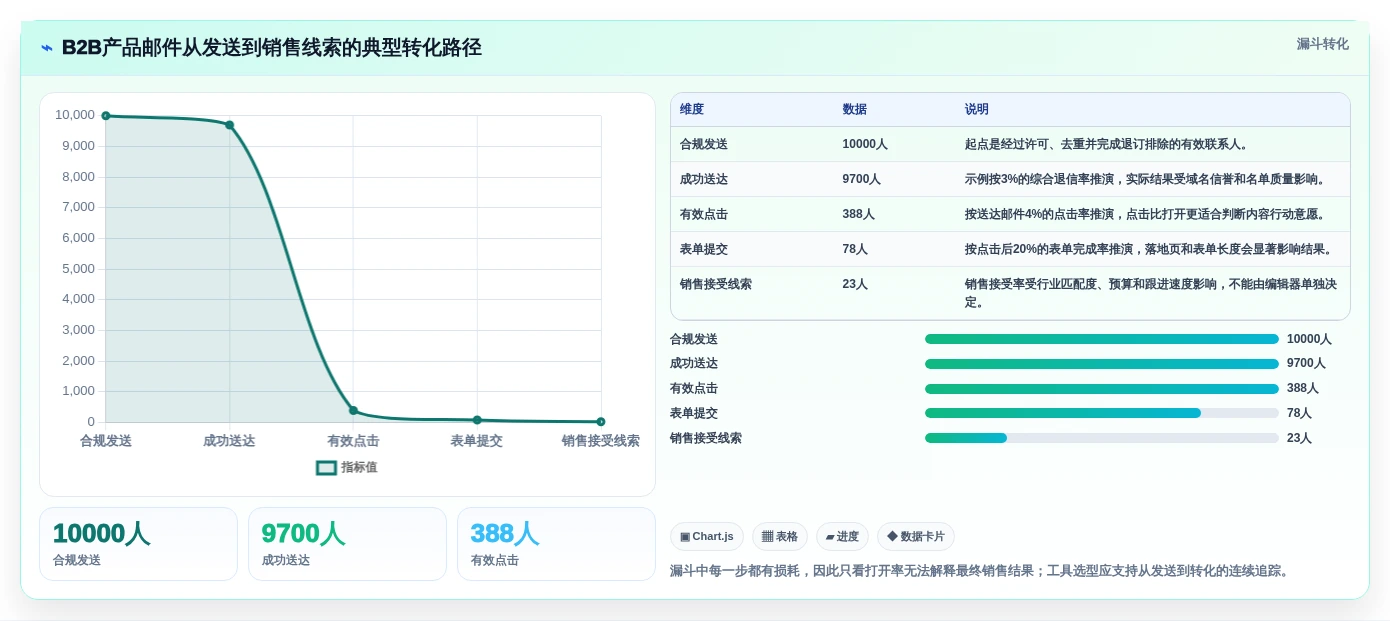This screenshot has width=1390, height=621.
Task: Click the chart title B2B产品邮件 heading
Action: pos(272,47)
